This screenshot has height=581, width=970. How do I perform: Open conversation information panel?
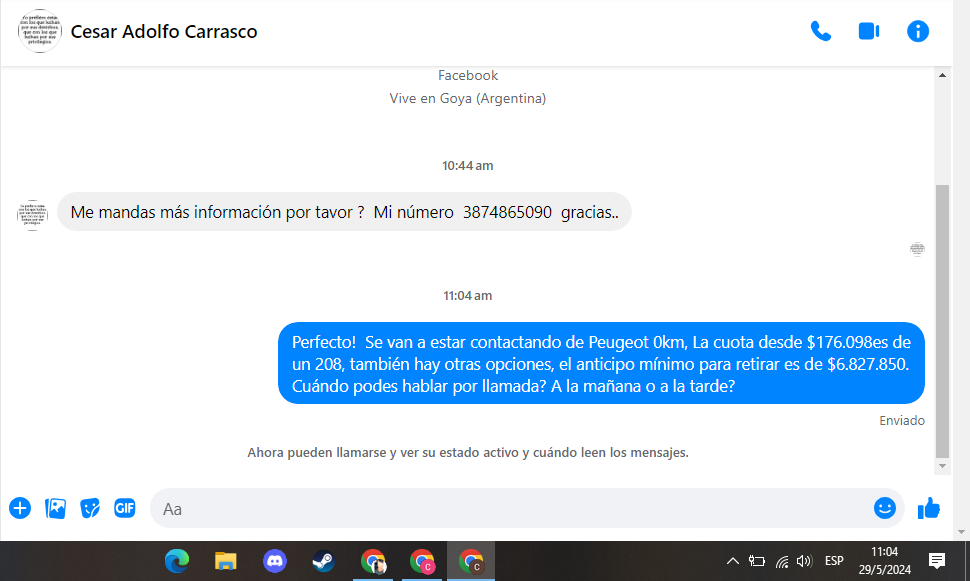[917, 31]
